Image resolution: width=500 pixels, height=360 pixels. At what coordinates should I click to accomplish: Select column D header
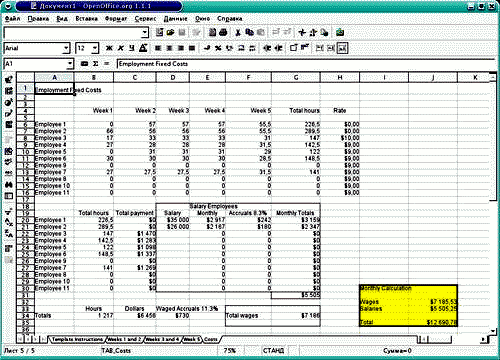tap(172, 77)
